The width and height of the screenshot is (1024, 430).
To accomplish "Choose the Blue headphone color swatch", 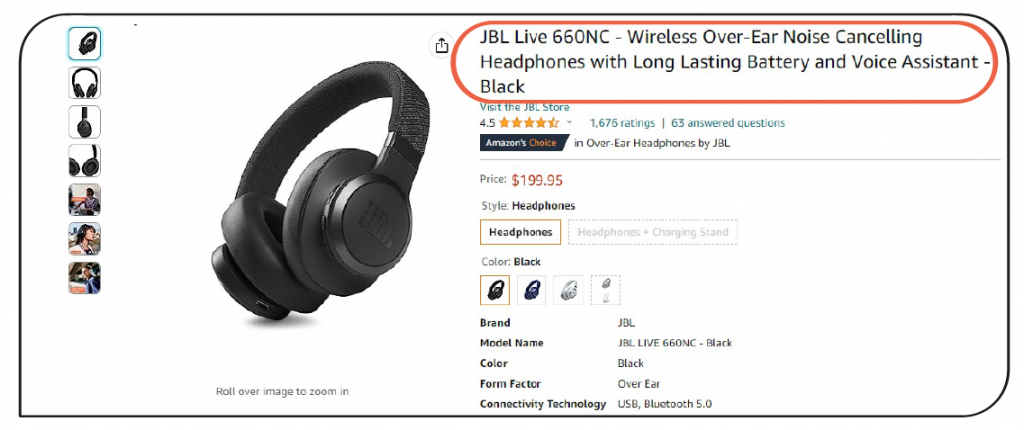I will point(532,289).
